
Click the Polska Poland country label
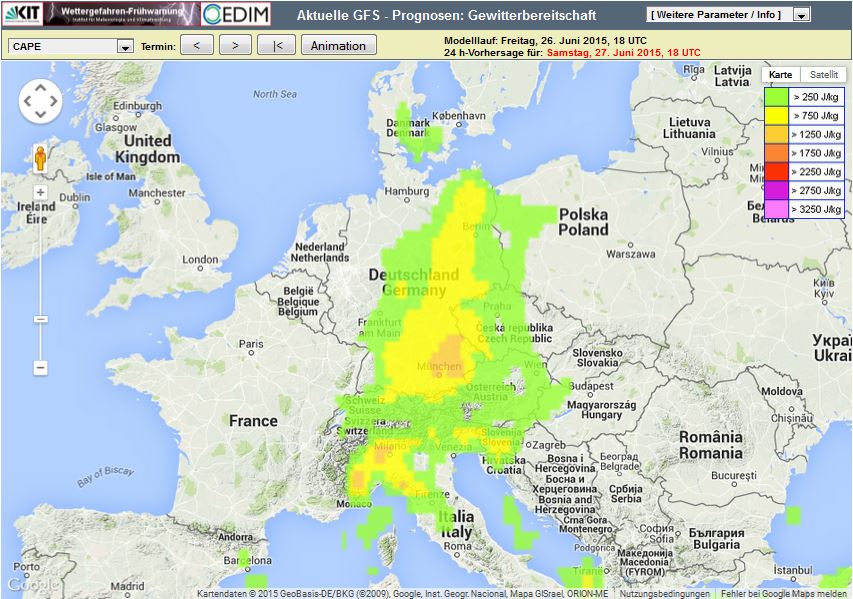pyautogui.click(x=584, y=221)
